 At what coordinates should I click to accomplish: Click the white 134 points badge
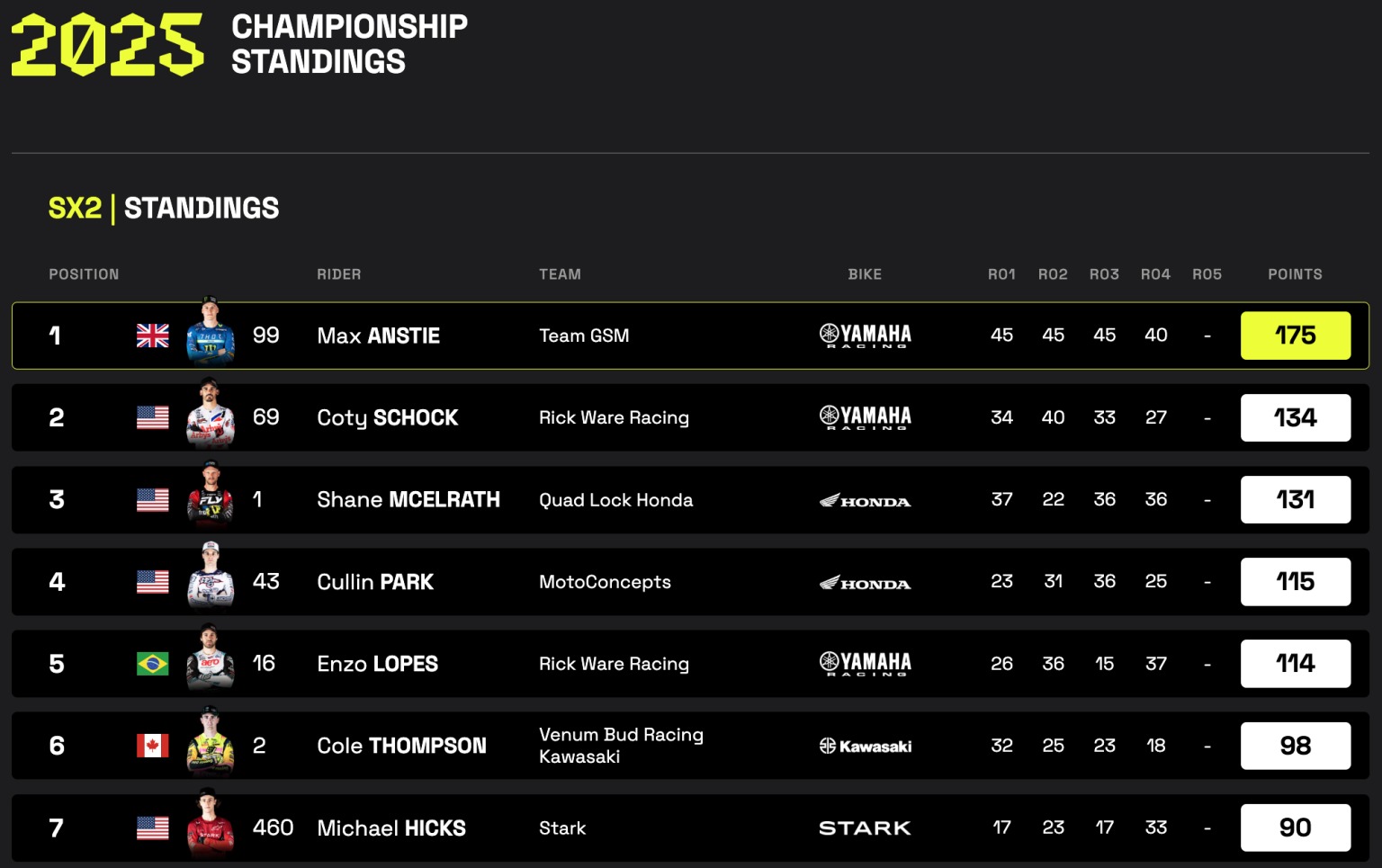click(1295, 417)
